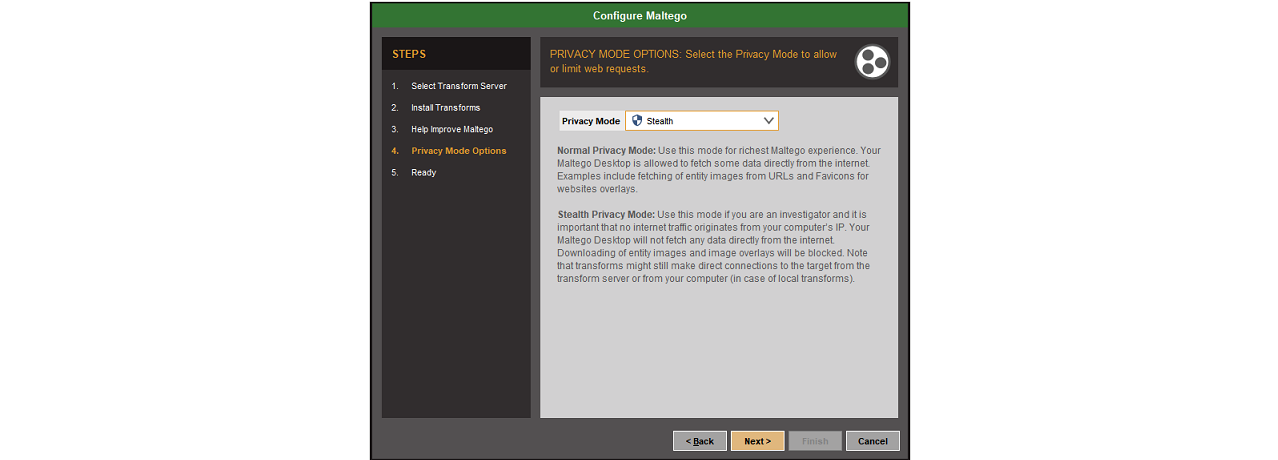Go to the Next step

pyautogui.click(x=757, y=441)
